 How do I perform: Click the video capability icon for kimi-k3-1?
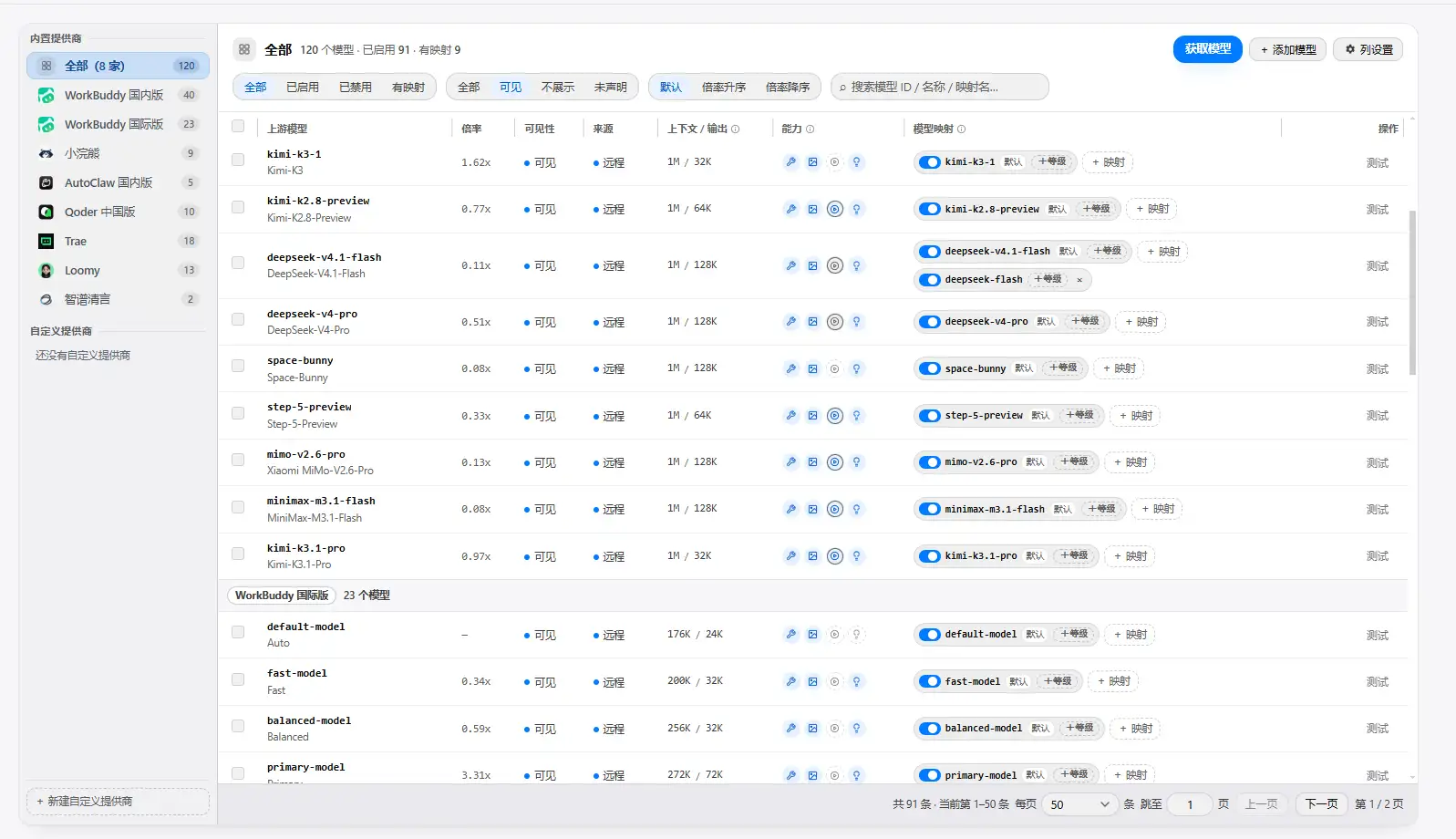[834, 162]
